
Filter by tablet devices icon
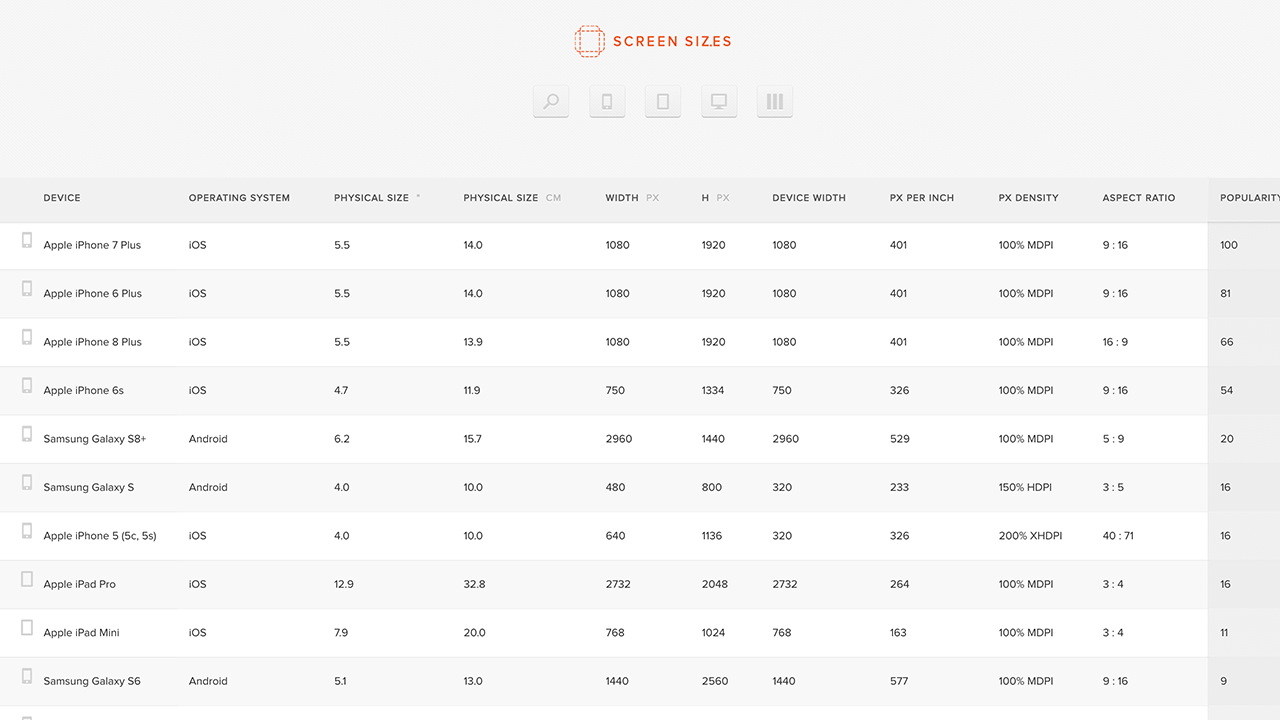[663, 101]
